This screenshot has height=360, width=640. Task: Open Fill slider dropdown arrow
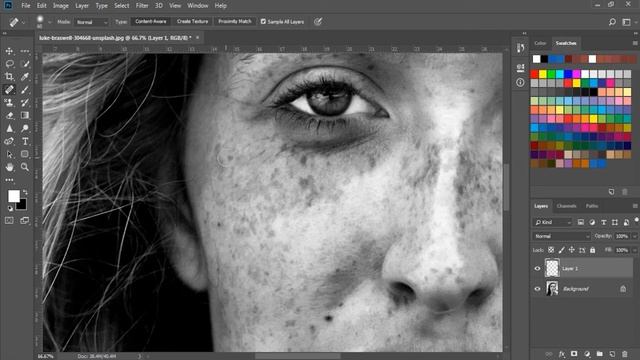(x=635, y=250)
